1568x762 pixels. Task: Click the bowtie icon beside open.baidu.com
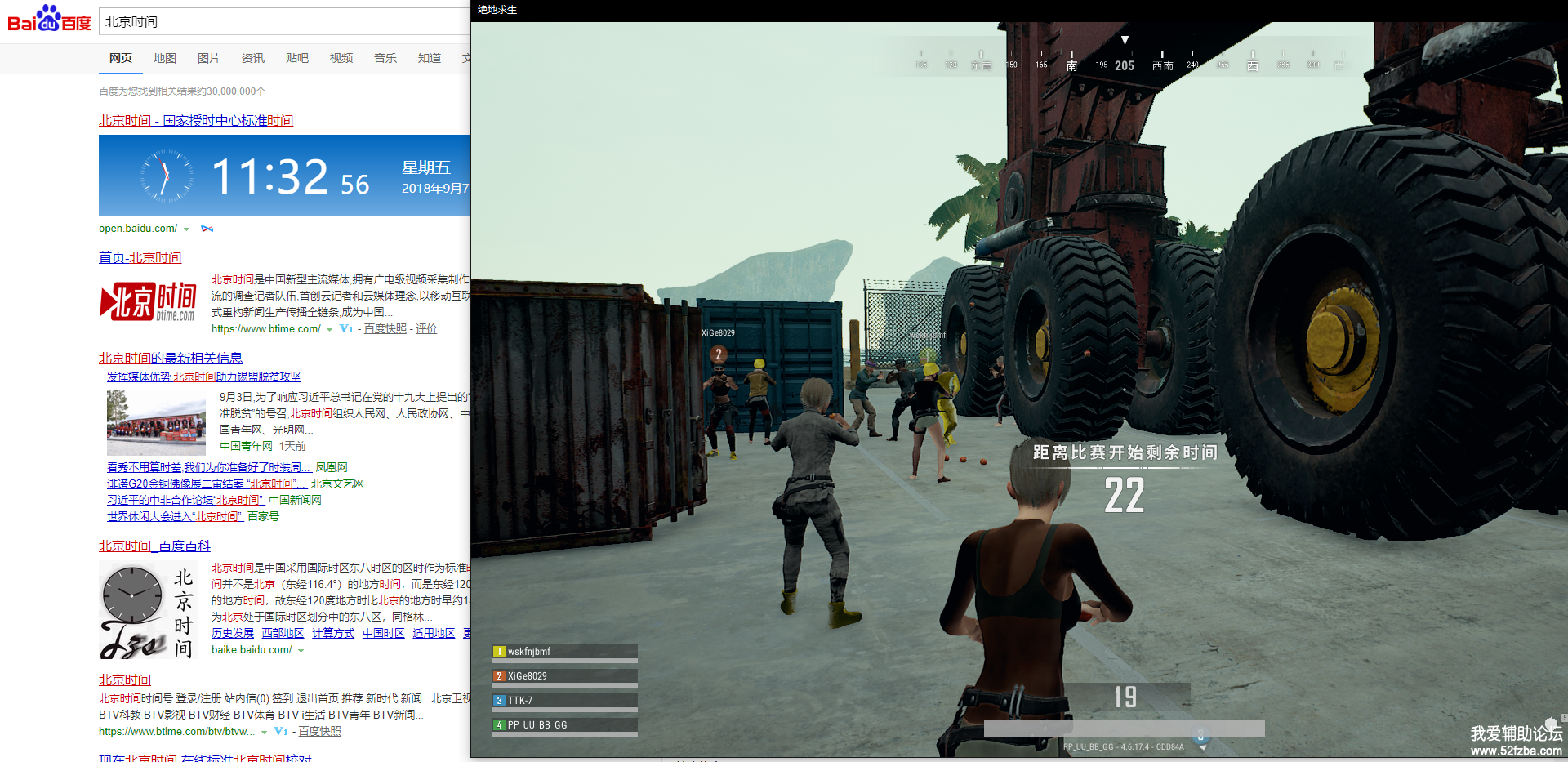point(207,229)
